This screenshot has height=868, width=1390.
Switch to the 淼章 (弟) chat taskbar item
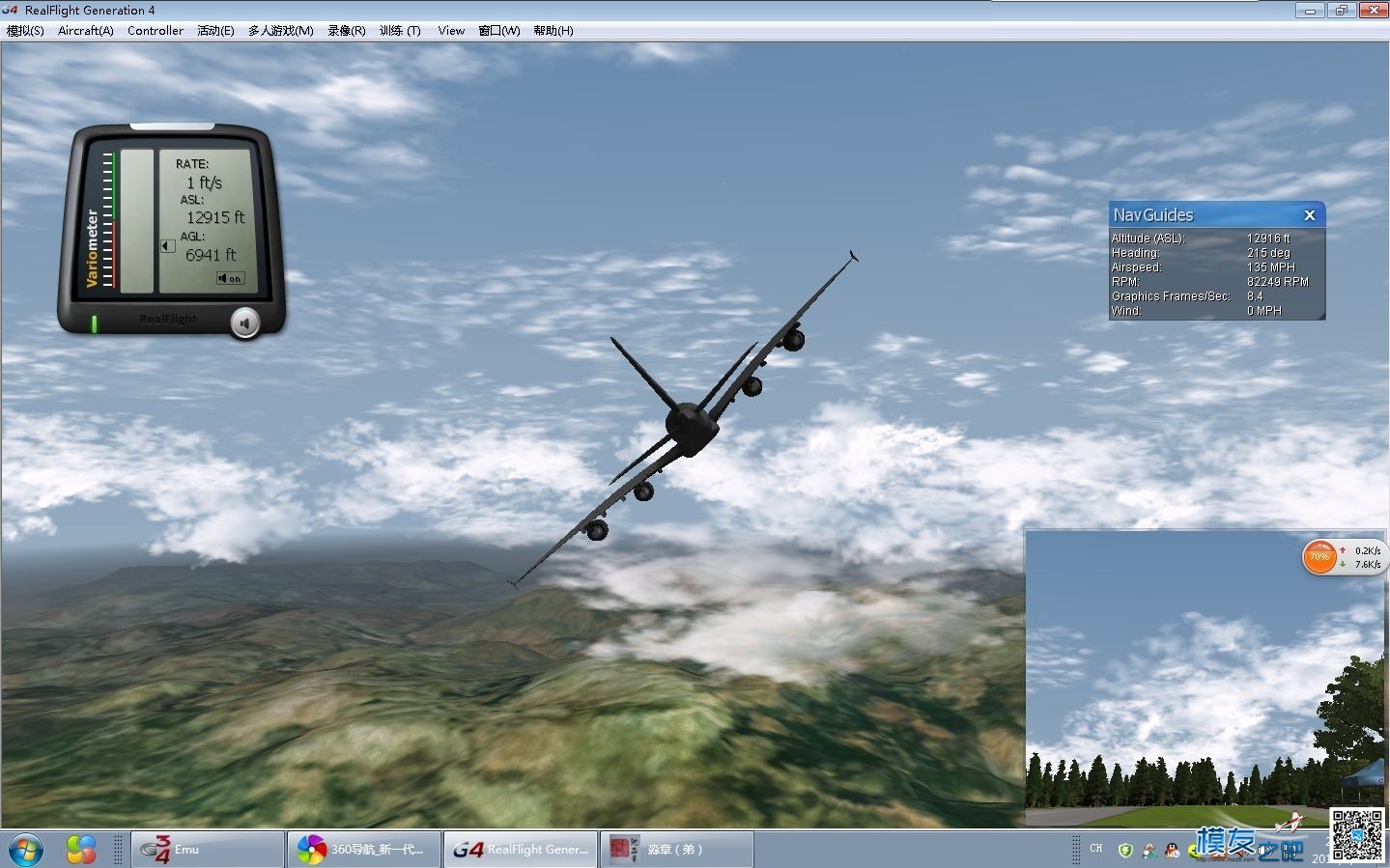tap(677, 850)
